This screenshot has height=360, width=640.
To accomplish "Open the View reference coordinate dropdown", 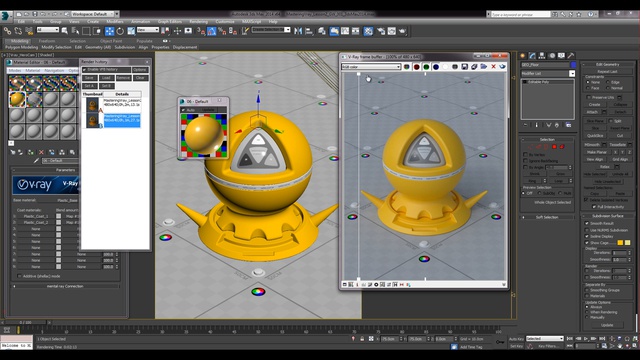I will 148,30.
